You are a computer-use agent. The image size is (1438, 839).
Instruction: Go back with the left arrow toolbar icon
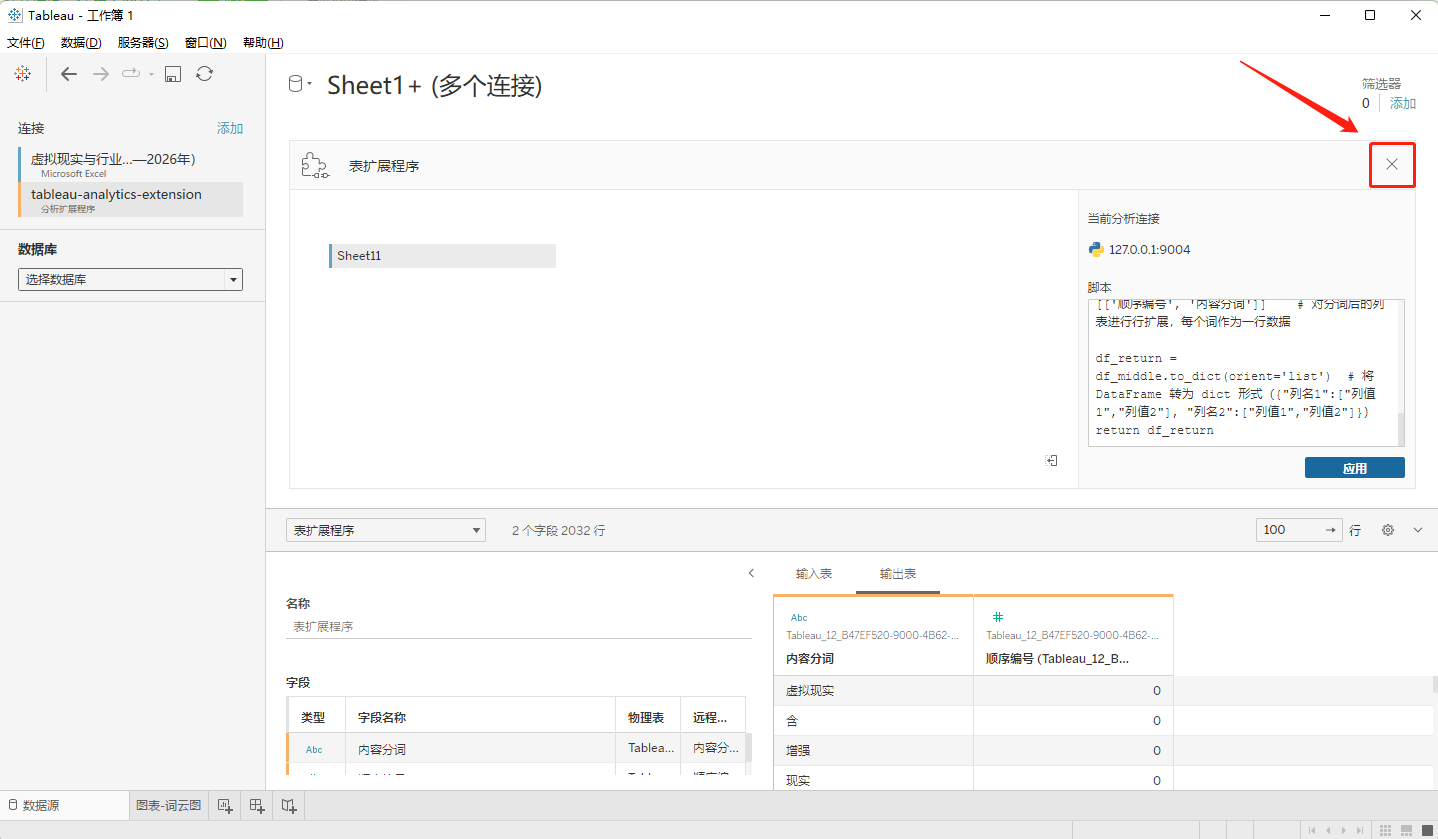pyautogui.click(x=69, y=74)
